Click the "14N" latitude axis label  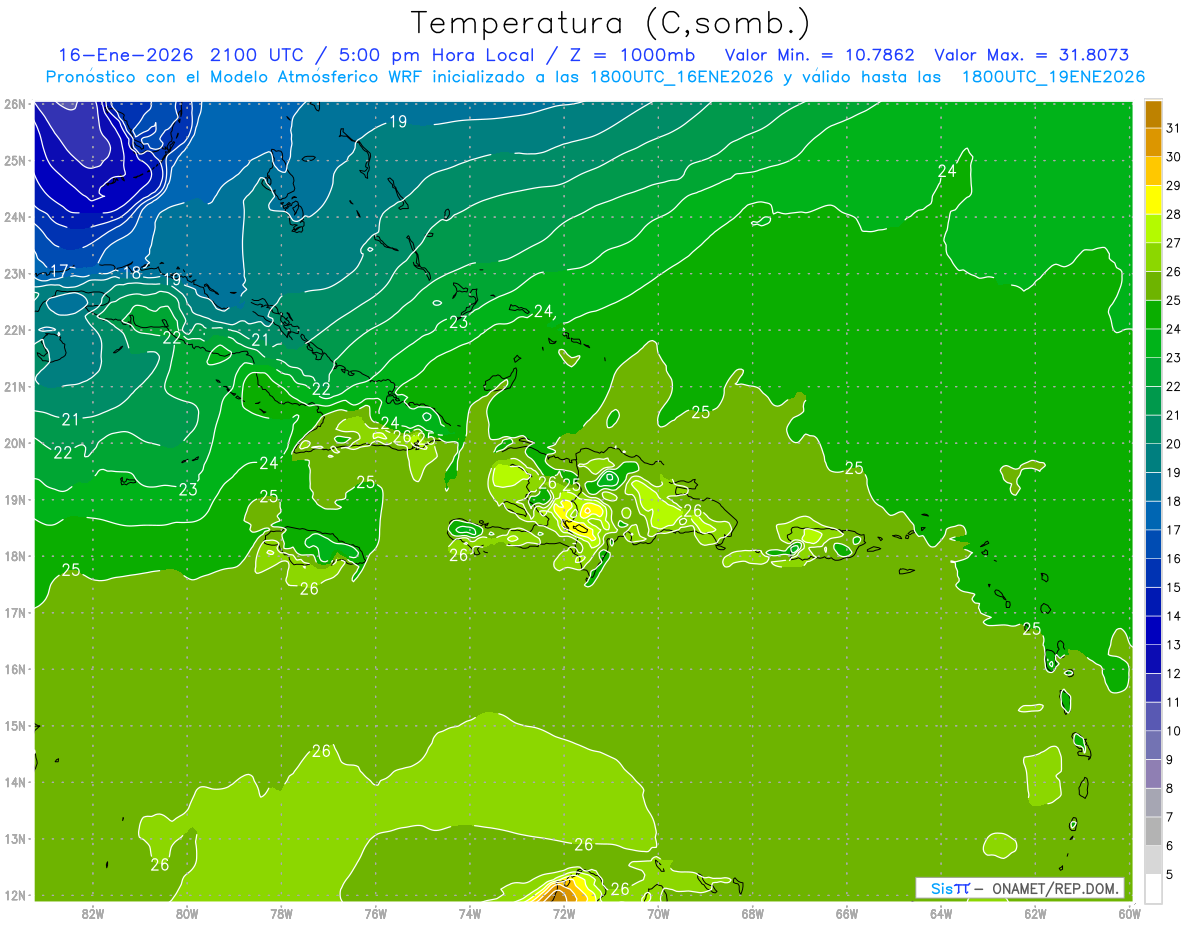[14, 782]
